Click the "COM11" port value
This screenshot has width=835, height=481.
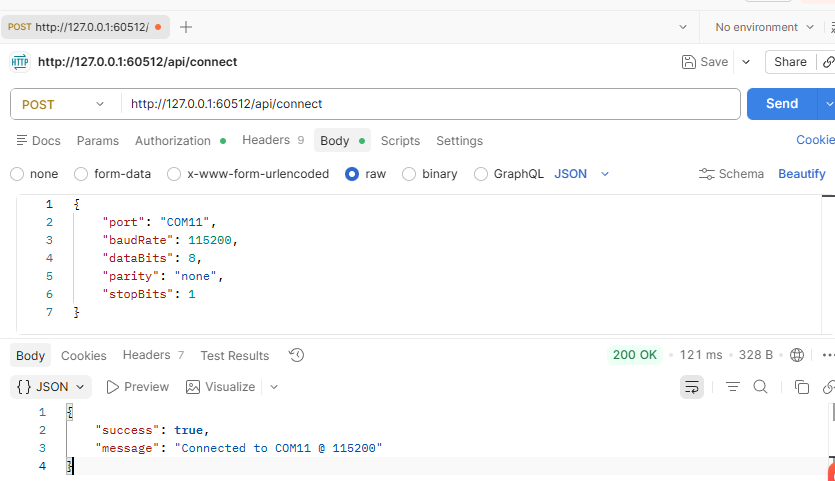pyautogui.click(x=185, y=222)
